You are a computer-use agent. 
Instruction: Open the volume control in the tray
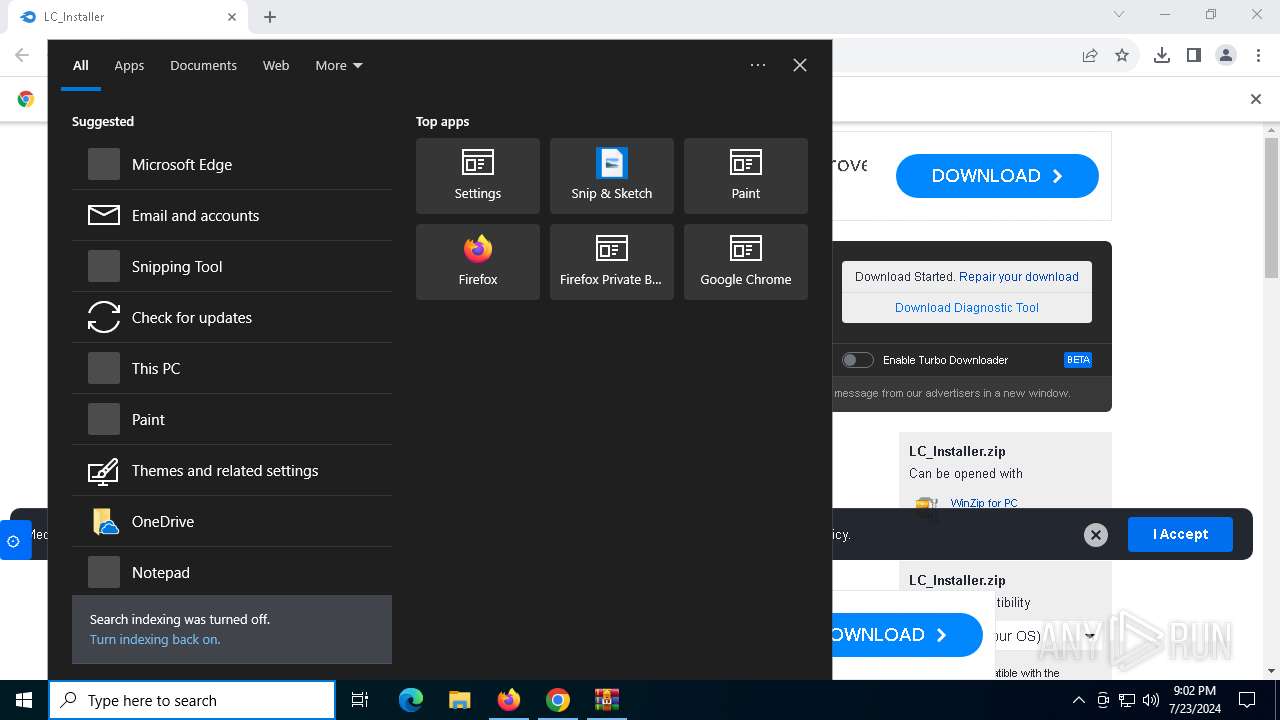[x=1151, y=700]
